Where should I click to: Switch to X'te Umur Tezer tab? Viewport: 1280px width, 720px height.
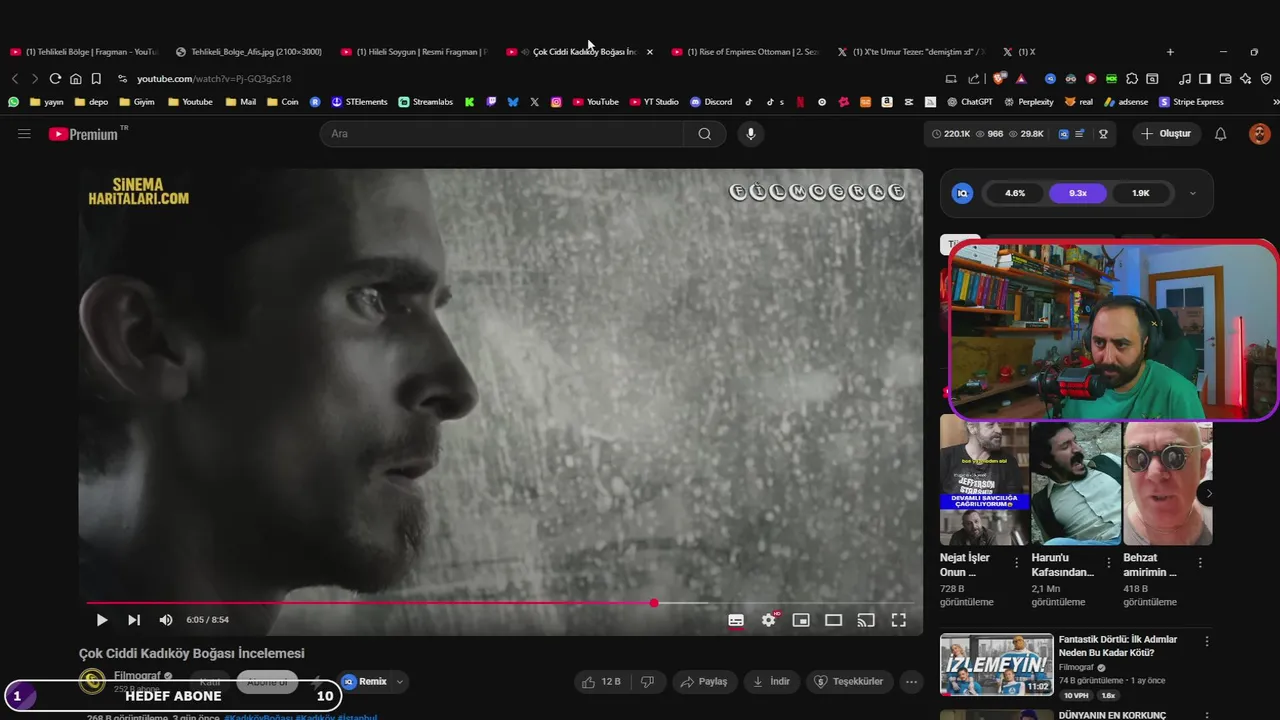coord(911,52)
